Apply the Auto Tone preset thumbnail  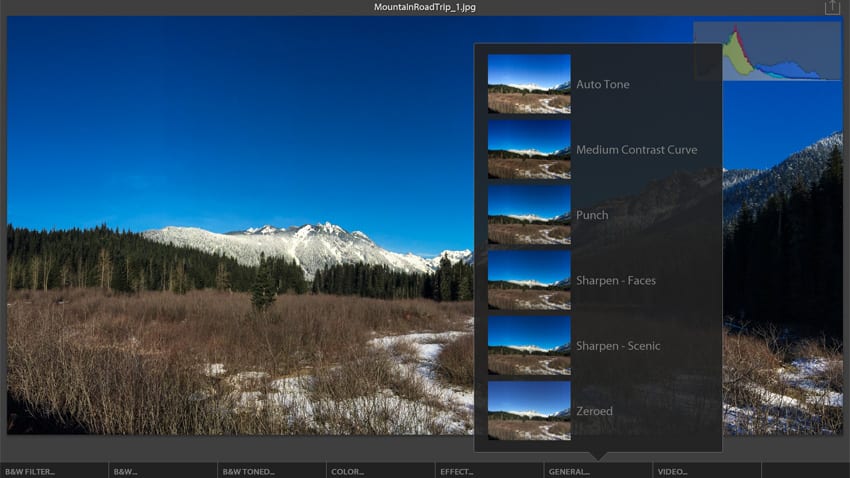point(529,84)
